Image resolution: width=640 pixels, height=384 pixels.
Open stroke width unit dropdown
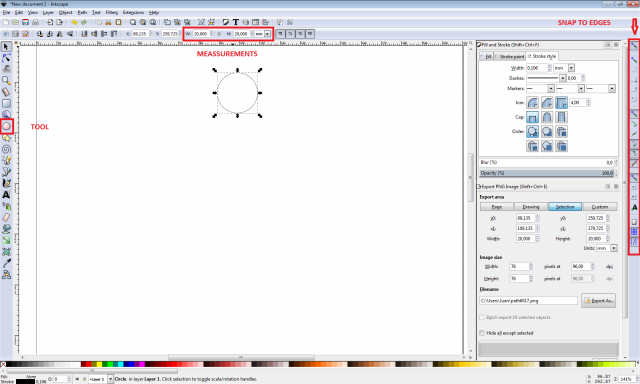[571, 68]
